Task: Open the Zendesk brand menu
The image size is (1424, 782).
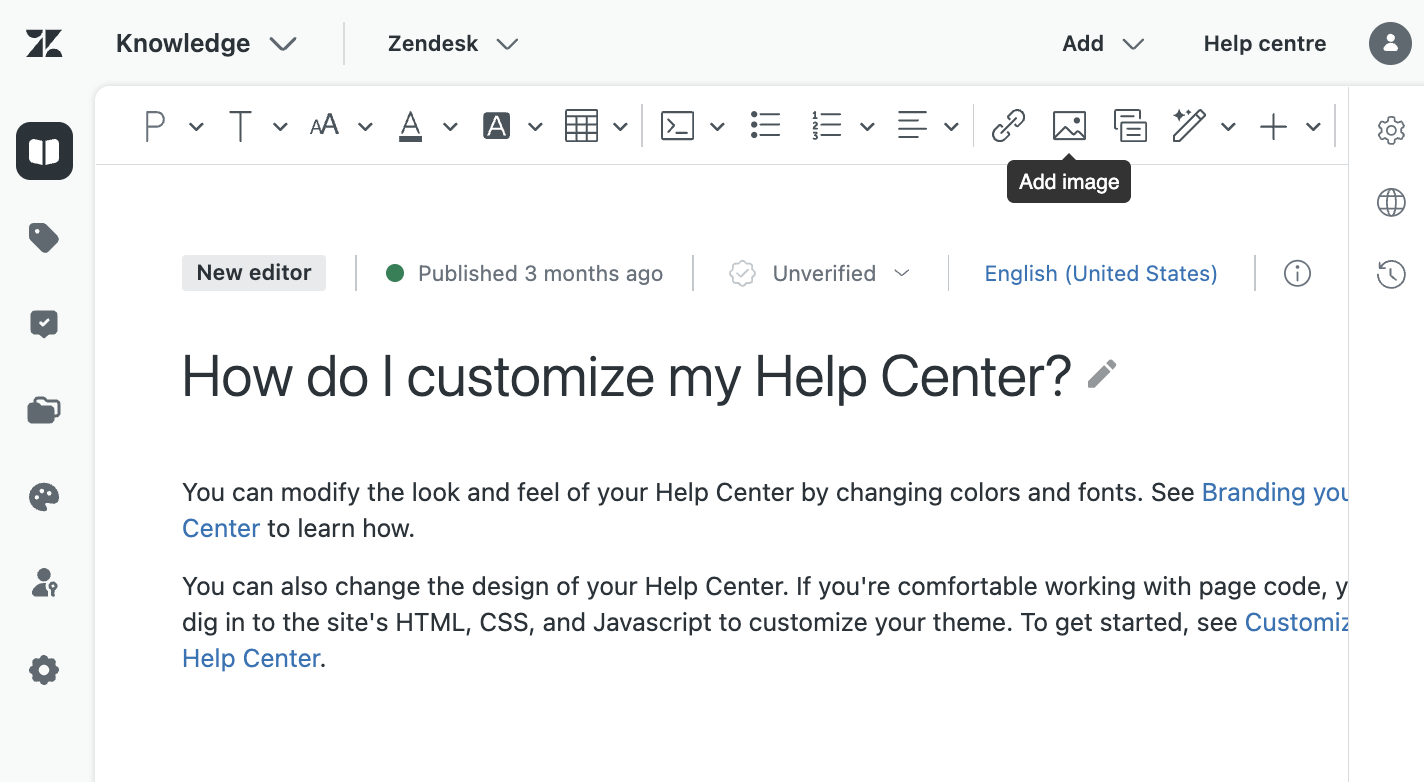Action: click(452, 44)
